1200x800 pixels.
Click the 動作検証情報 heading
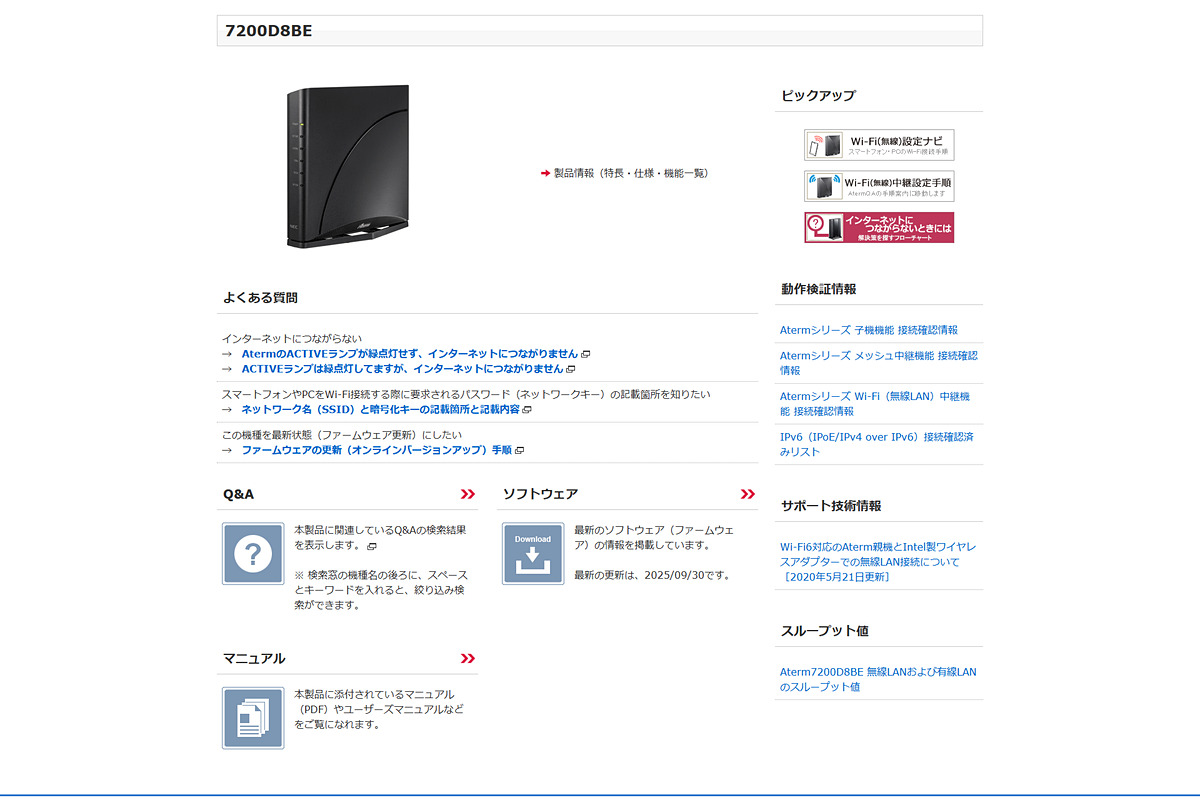tap(818, 289)
